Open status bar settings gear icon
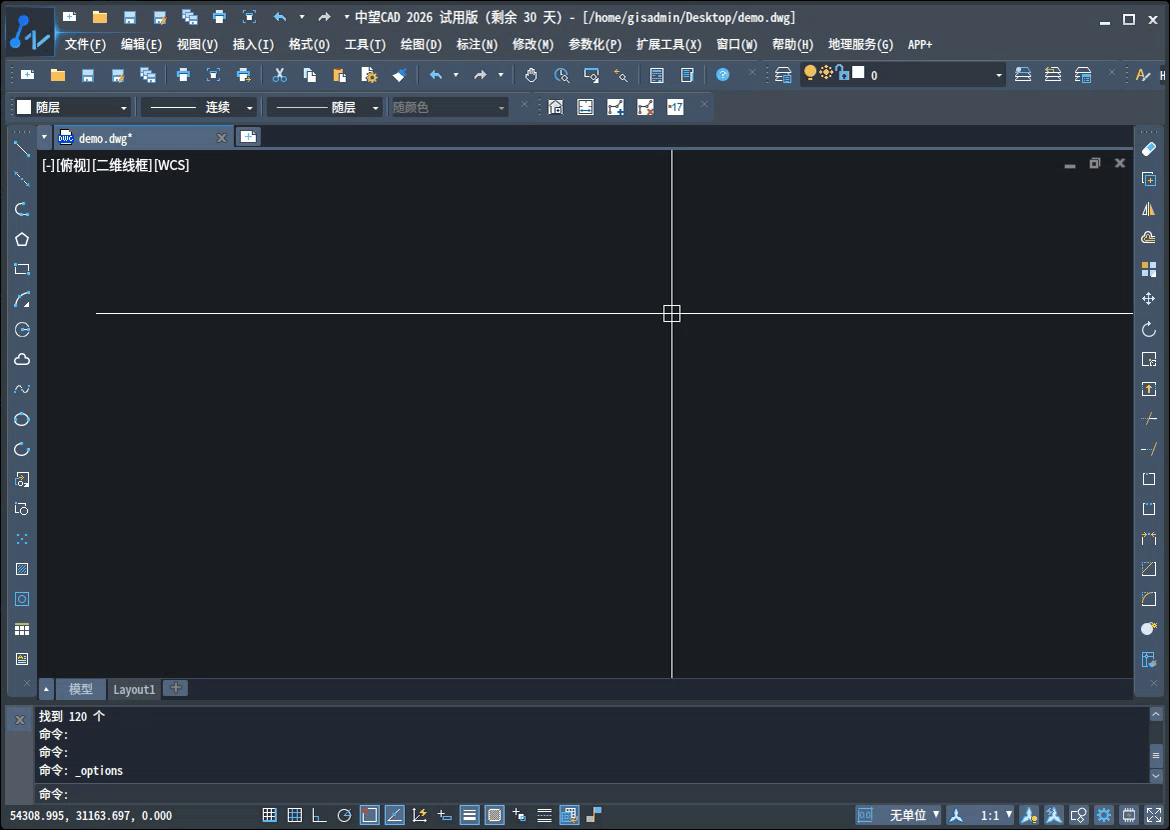 click(x=1104, y=815)
